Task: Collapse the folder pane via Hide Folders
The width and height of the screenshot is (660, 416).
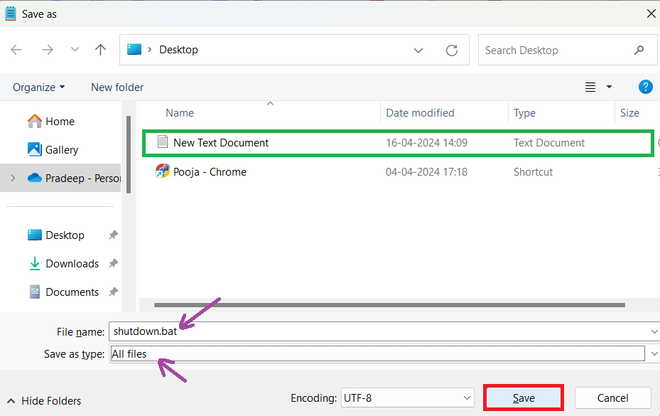Action: (x=44, y=401)
